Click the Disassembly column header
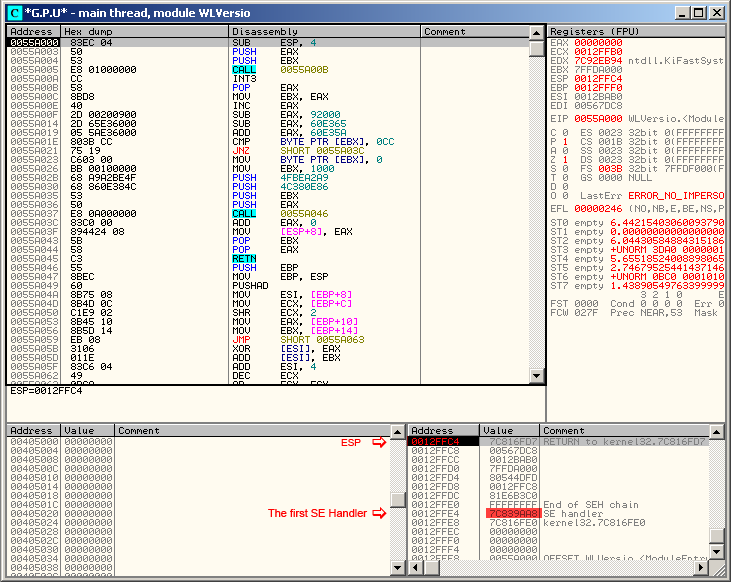Viewport: 731px width, 582px height. coord(324,32)
